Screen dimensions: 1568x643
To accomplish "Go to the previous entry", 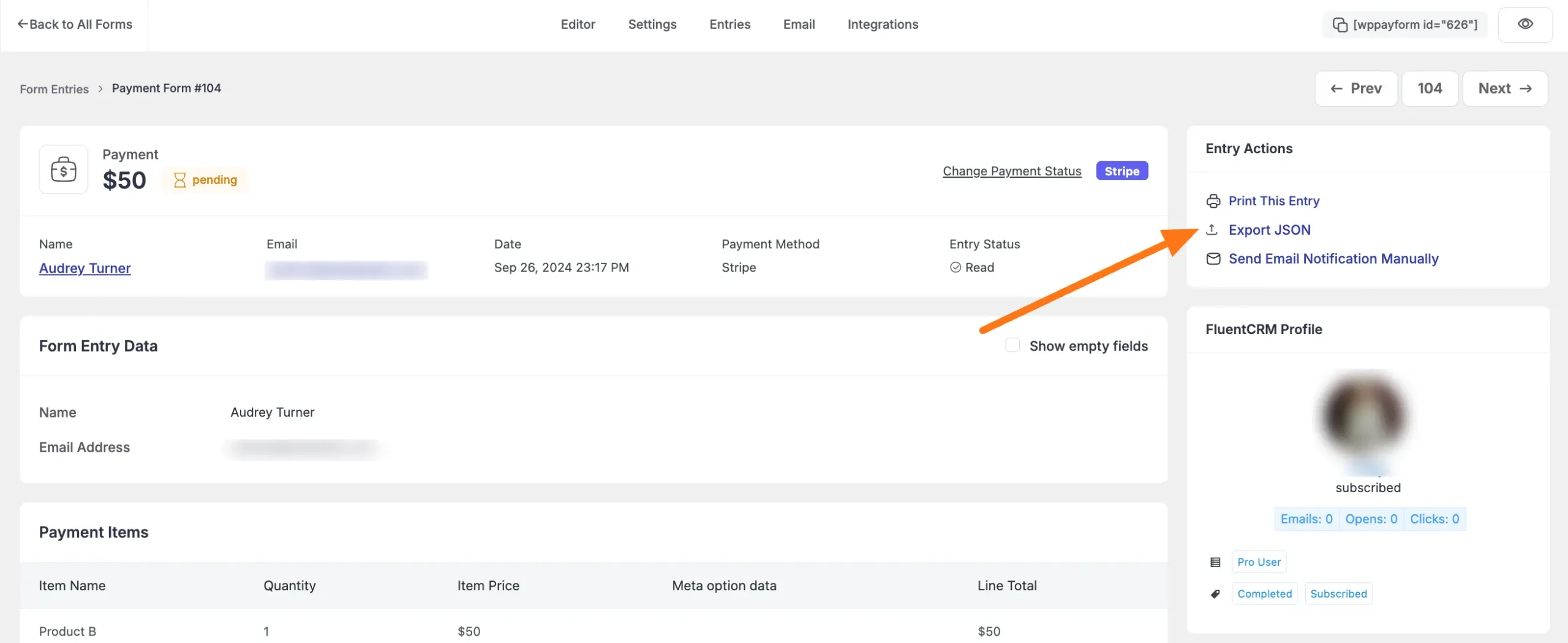I will pyautogui.click(x=1355, y=89).
